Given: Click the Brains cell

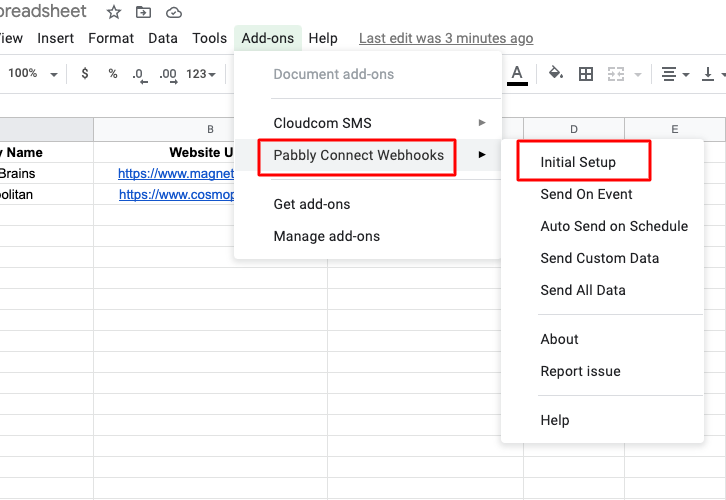Looking at the screenshot, I should coord(46,173).
